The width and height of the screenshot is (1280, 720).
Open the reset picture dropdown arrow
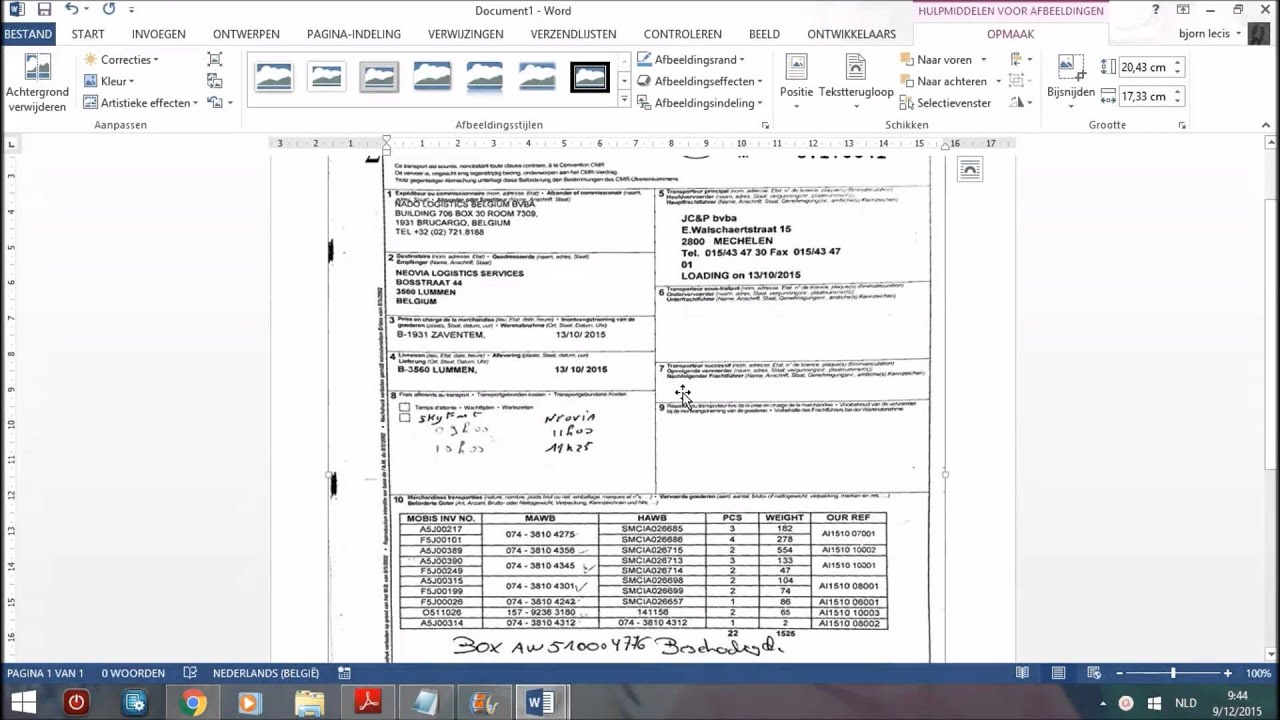[230, 103]
